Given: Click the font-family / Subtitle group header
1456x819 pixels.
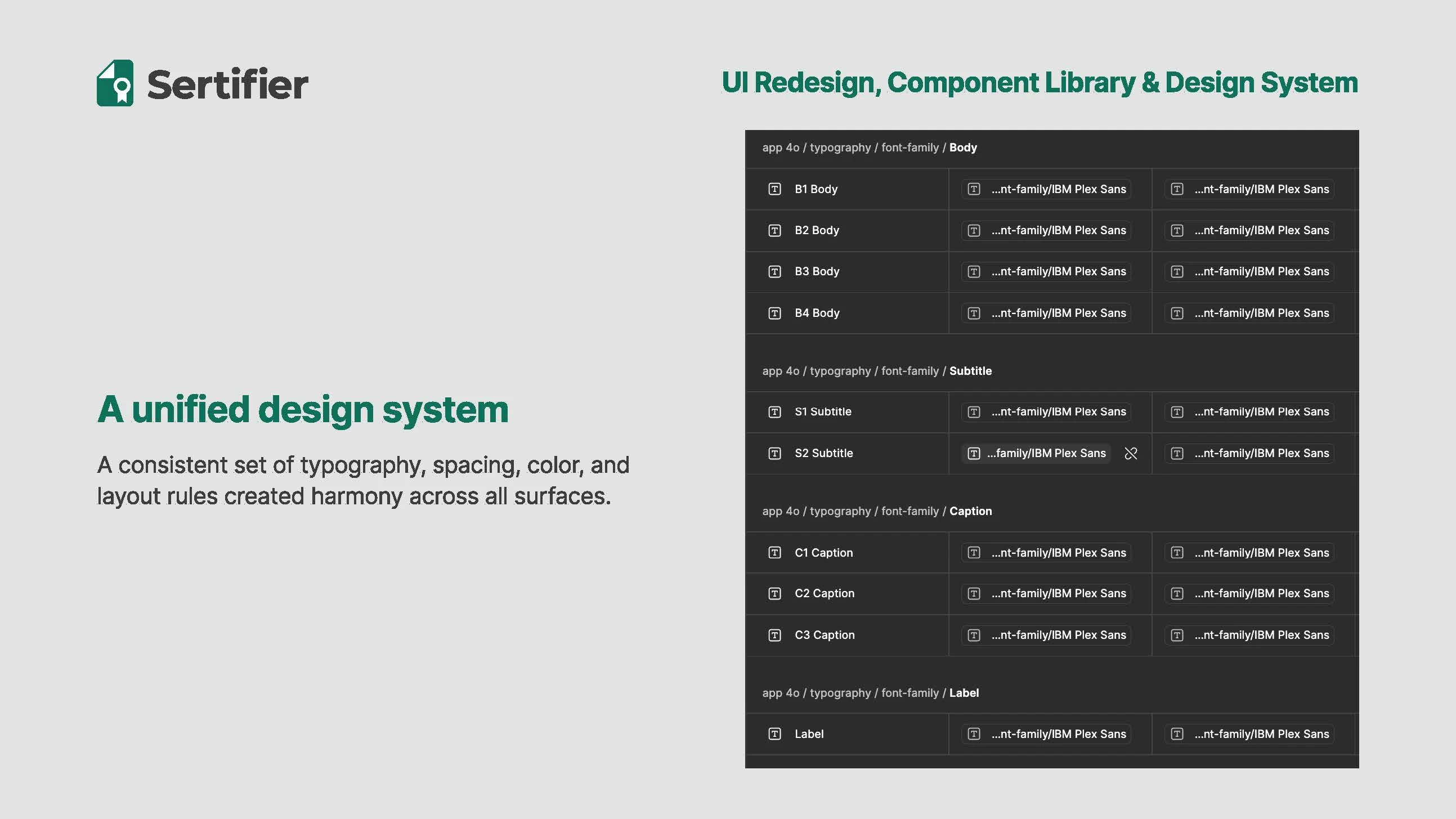Looking at the screenshot, I should click(877, 372).
